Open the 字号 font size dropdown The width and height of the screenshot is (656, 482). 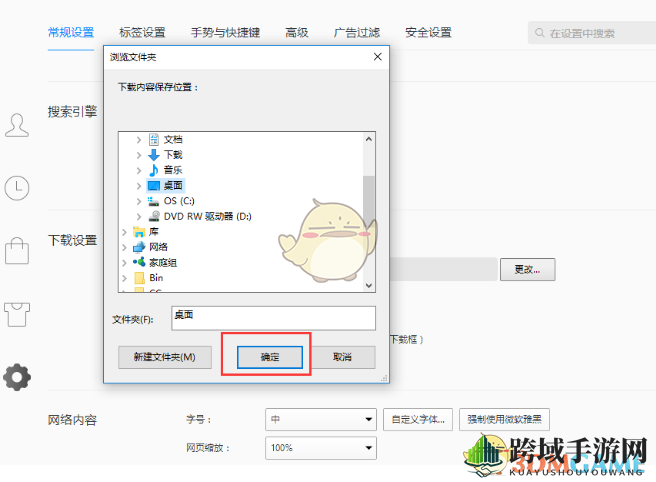click(x=321, y=419)
